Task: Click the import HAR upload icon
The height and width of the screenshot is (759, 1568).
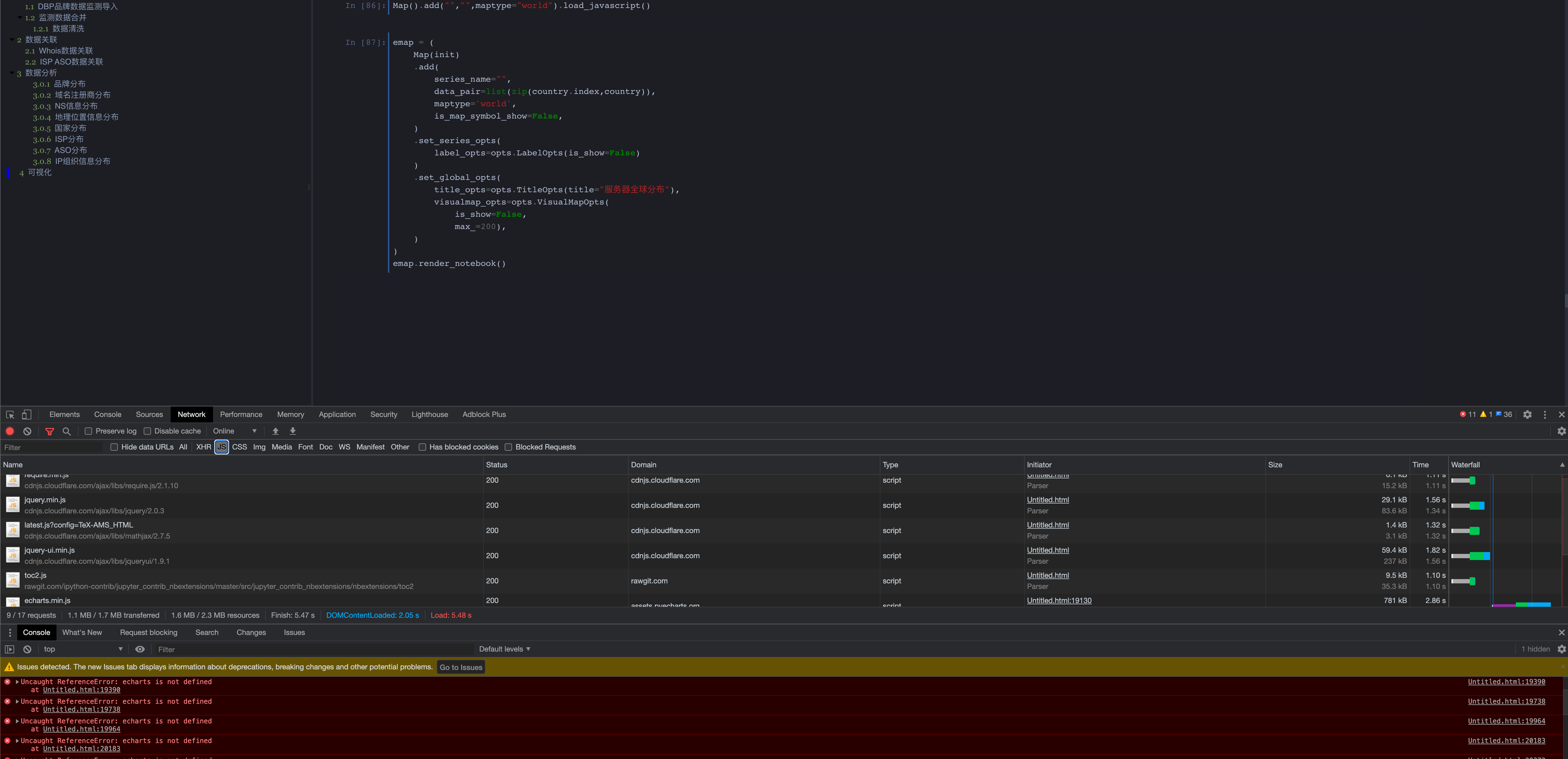Action: (276, 431)
